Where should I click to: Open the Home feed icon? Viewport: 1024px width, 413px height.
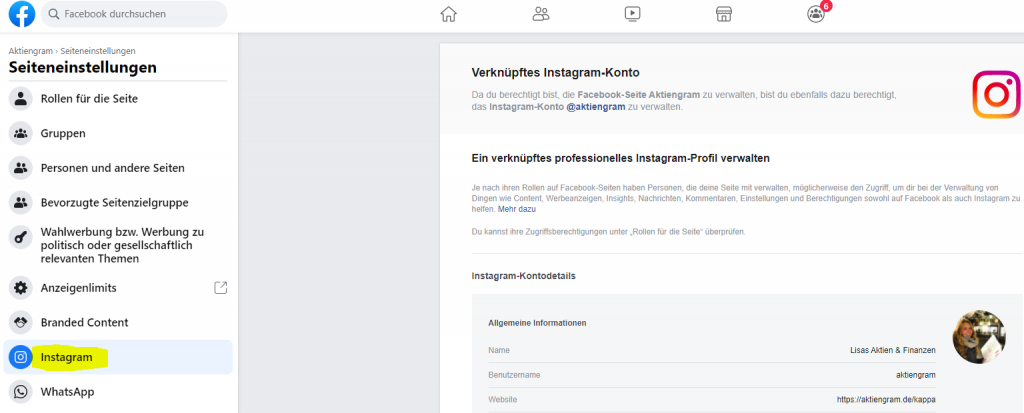(449, 14)
